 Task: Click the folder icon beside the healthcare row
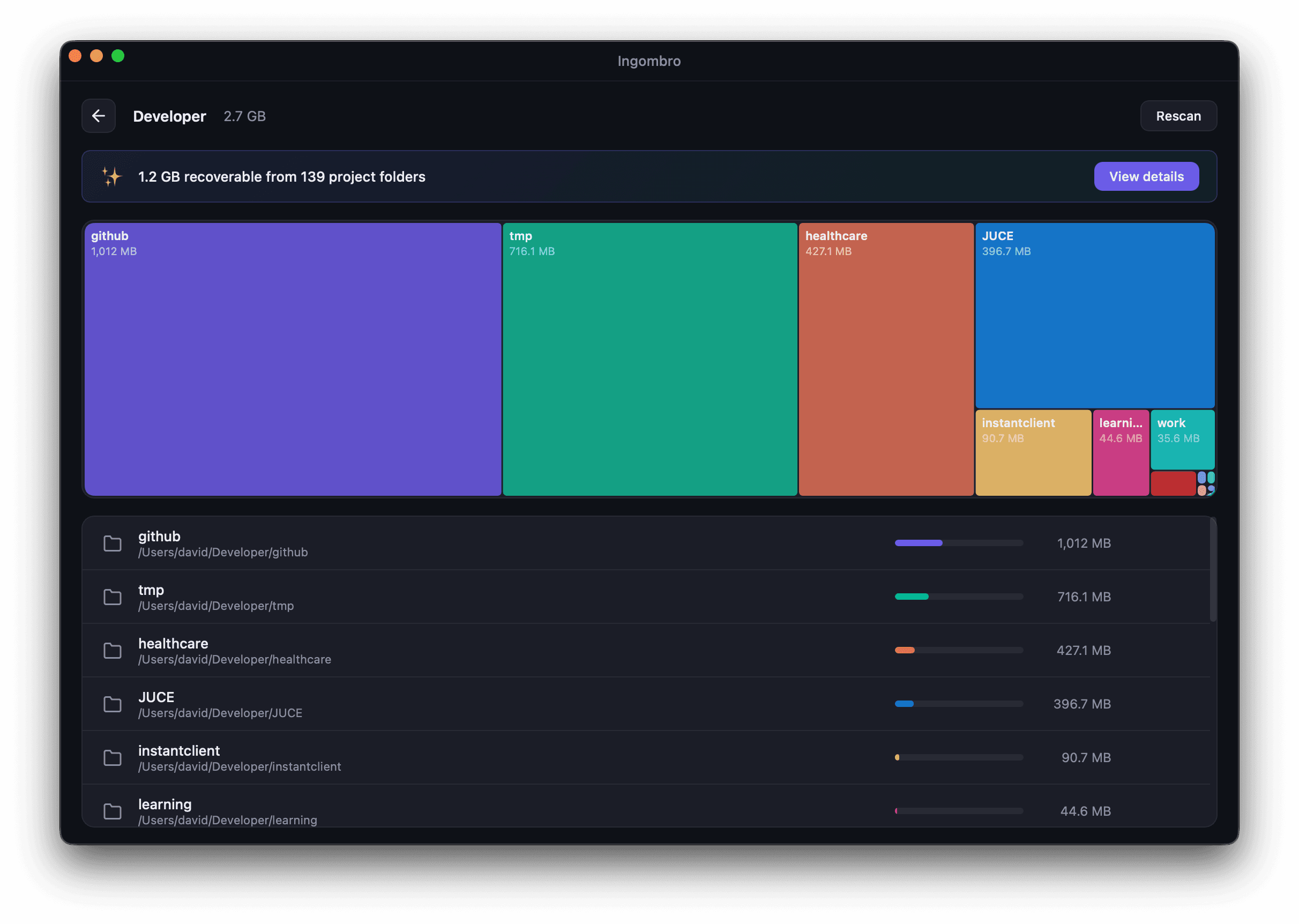tap(112, 650)
